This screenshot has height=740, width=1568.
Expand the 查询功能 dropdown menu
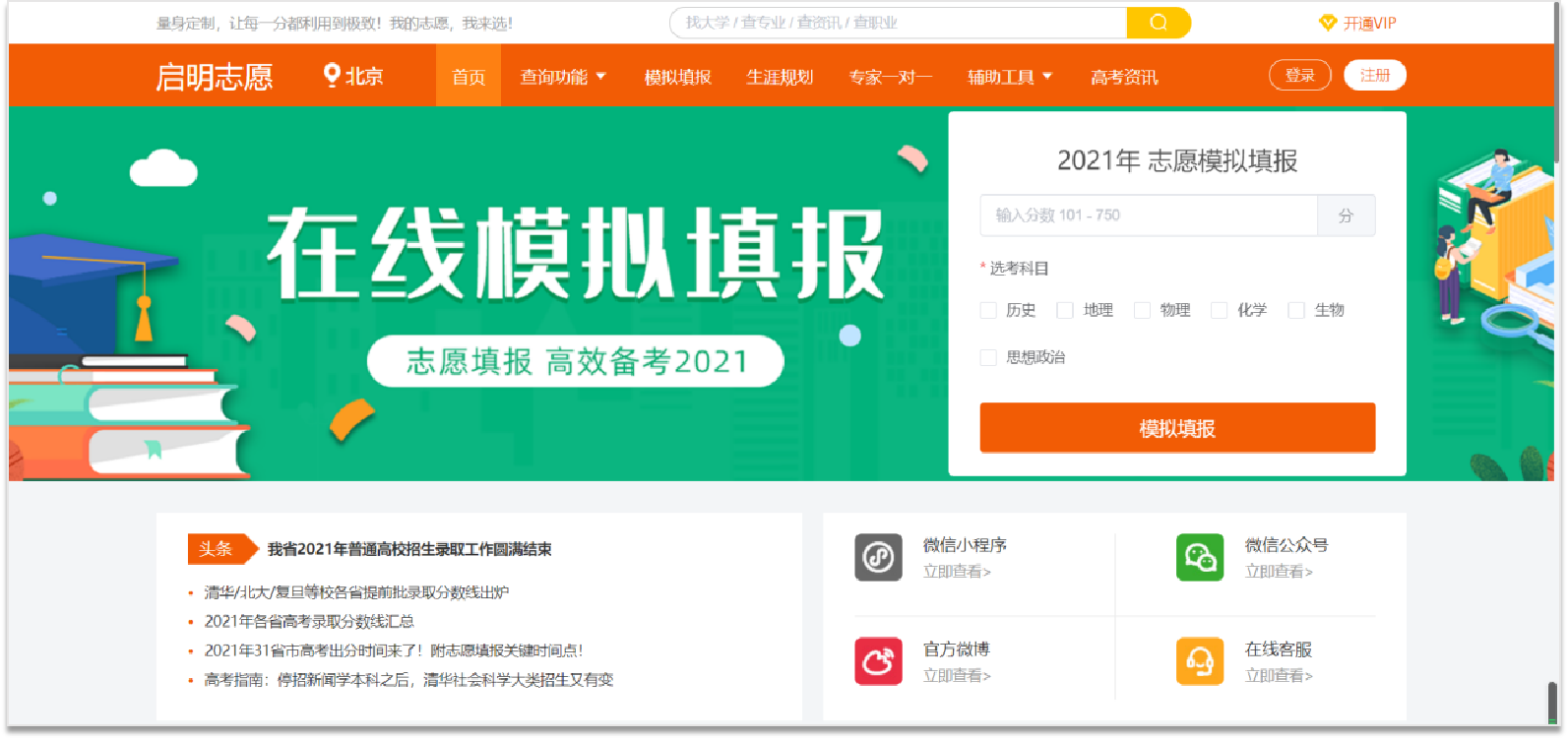pyautogui.click(x=563, y=77)
